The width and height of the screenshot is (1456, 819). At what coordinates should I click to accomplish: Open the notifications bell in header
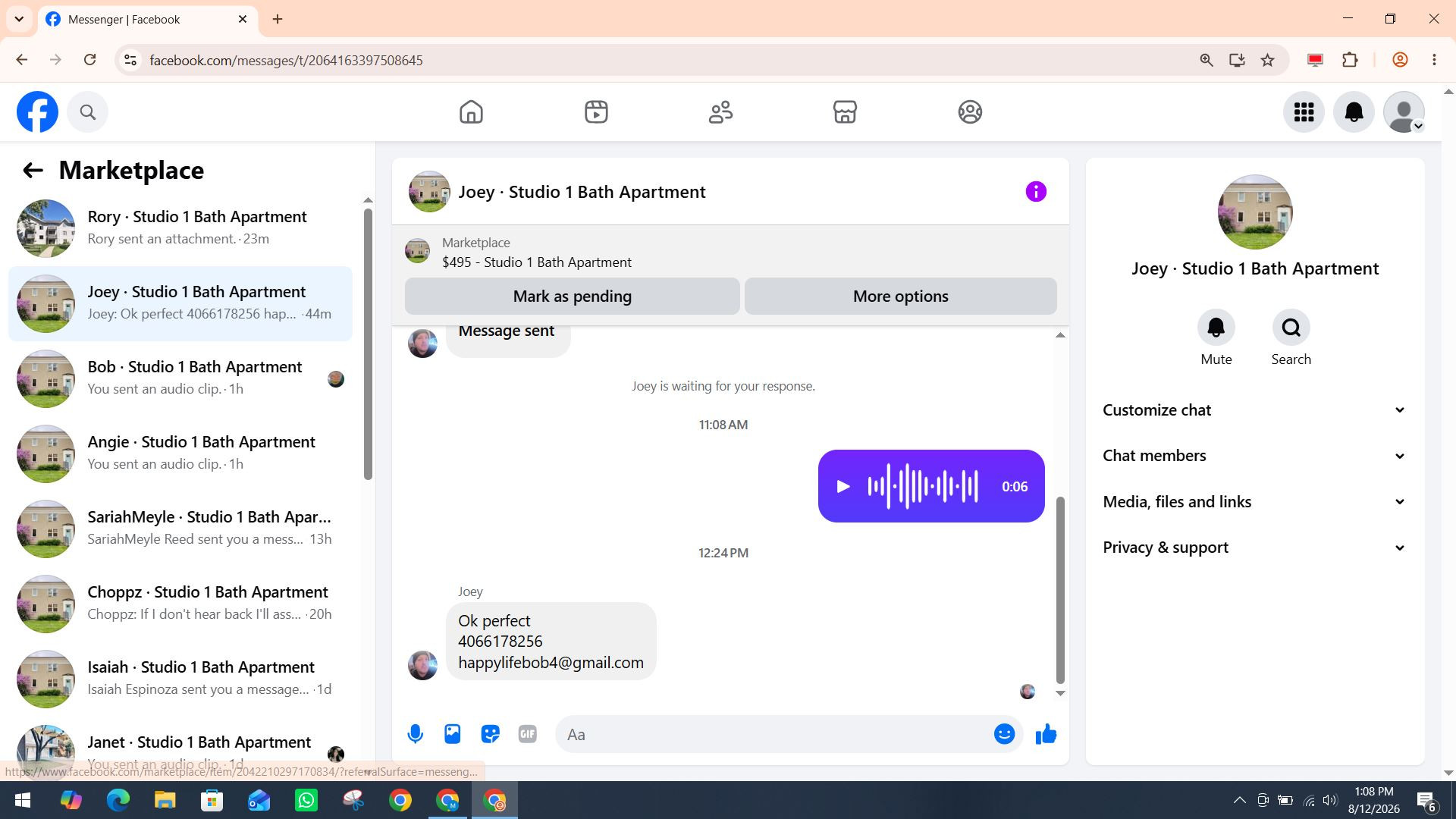pyautogui.click(x=1354, y=112)
